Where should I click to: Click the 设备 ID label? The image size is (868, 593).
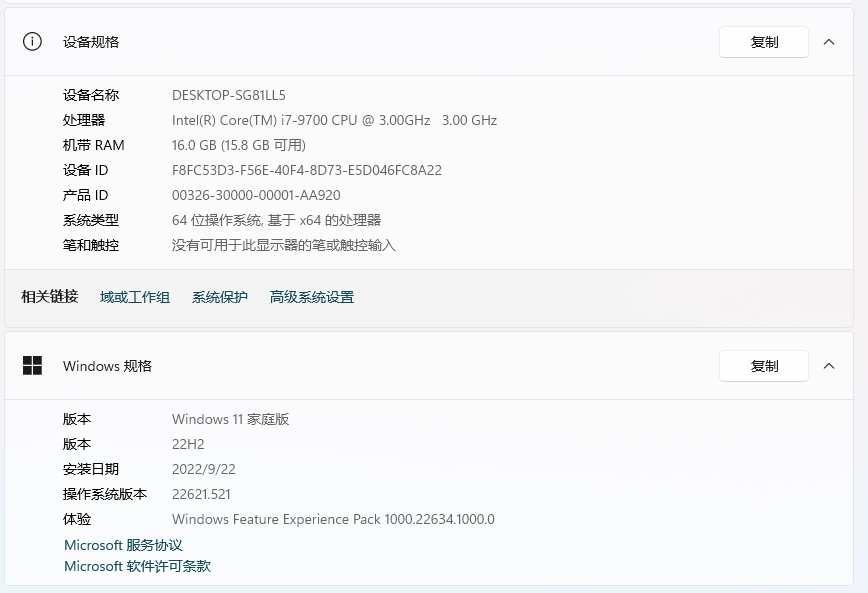pos(85,170)
